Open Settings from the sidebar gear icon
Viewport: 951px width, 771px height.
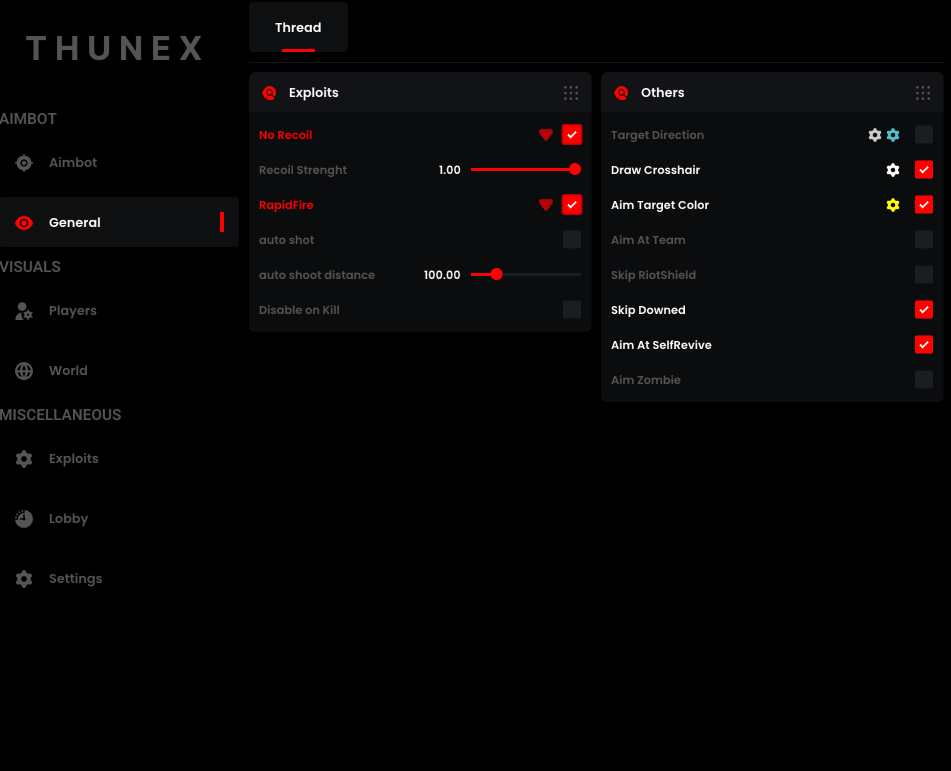tap(23, 578)
